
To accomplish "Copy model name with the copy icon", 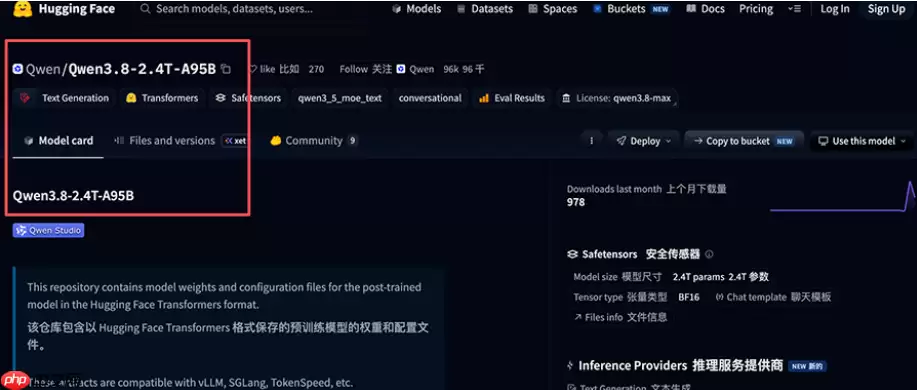I will point(226,69).
